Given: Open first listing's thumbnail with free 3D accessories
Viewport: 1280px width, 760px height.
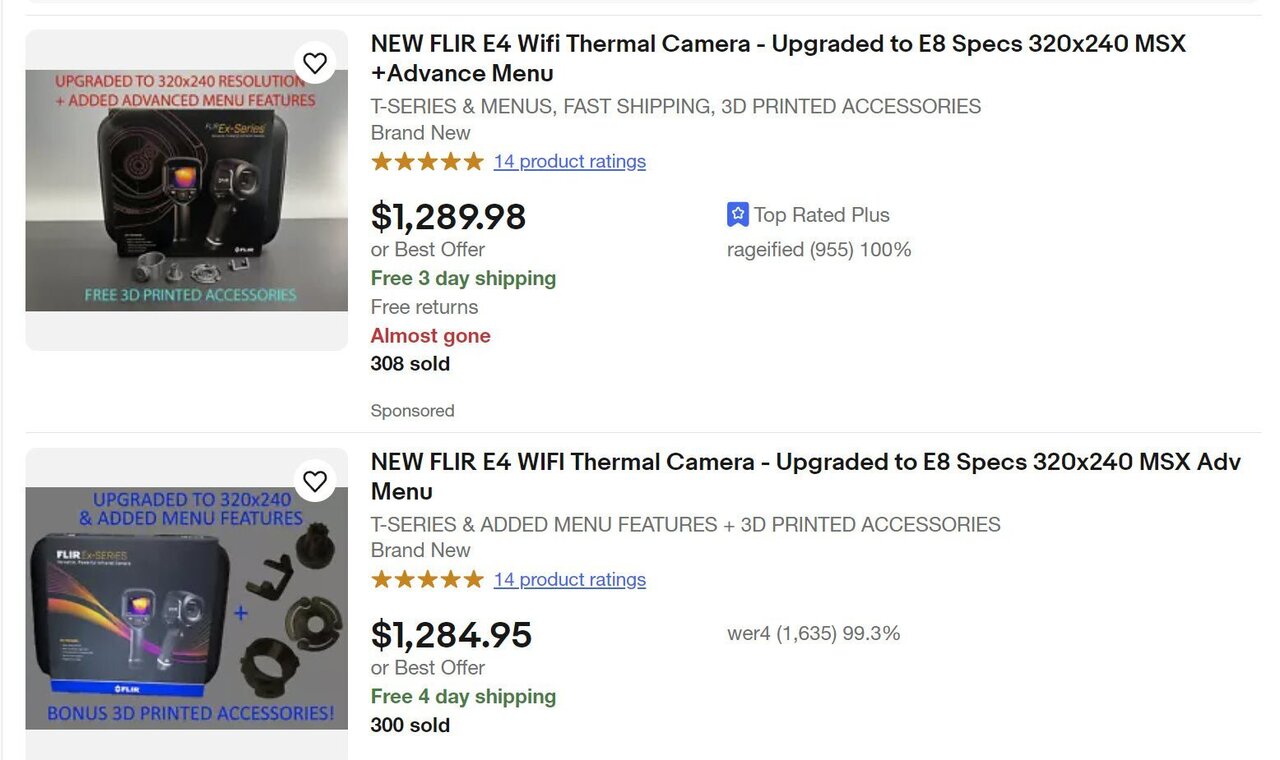Looking at the screenshot, I should tap(187, 190).
